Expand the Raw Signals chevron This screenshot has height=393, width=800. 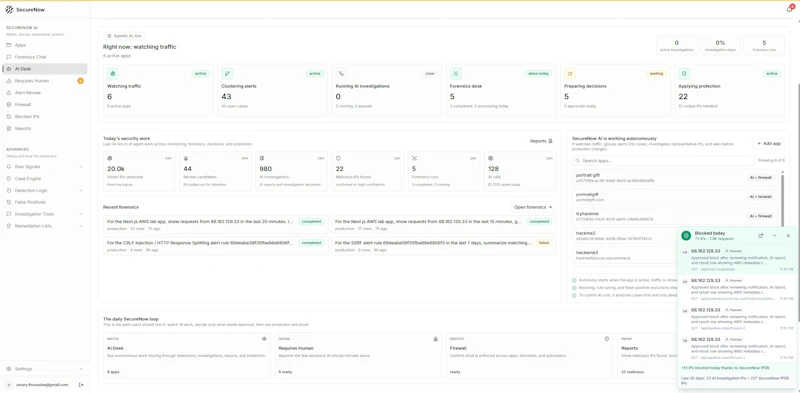82,167
